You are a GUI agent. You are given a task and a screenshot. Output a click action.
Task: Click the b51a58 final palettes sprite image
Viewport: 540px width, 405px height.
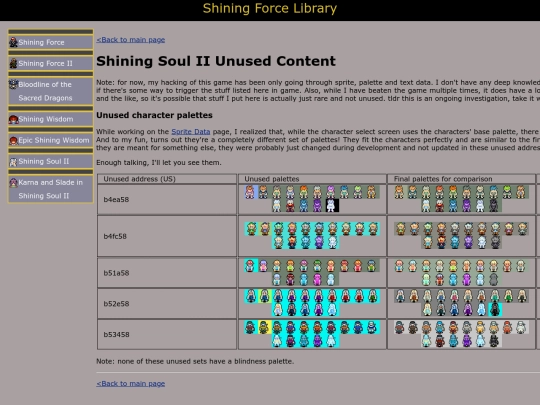click(461, 272)
